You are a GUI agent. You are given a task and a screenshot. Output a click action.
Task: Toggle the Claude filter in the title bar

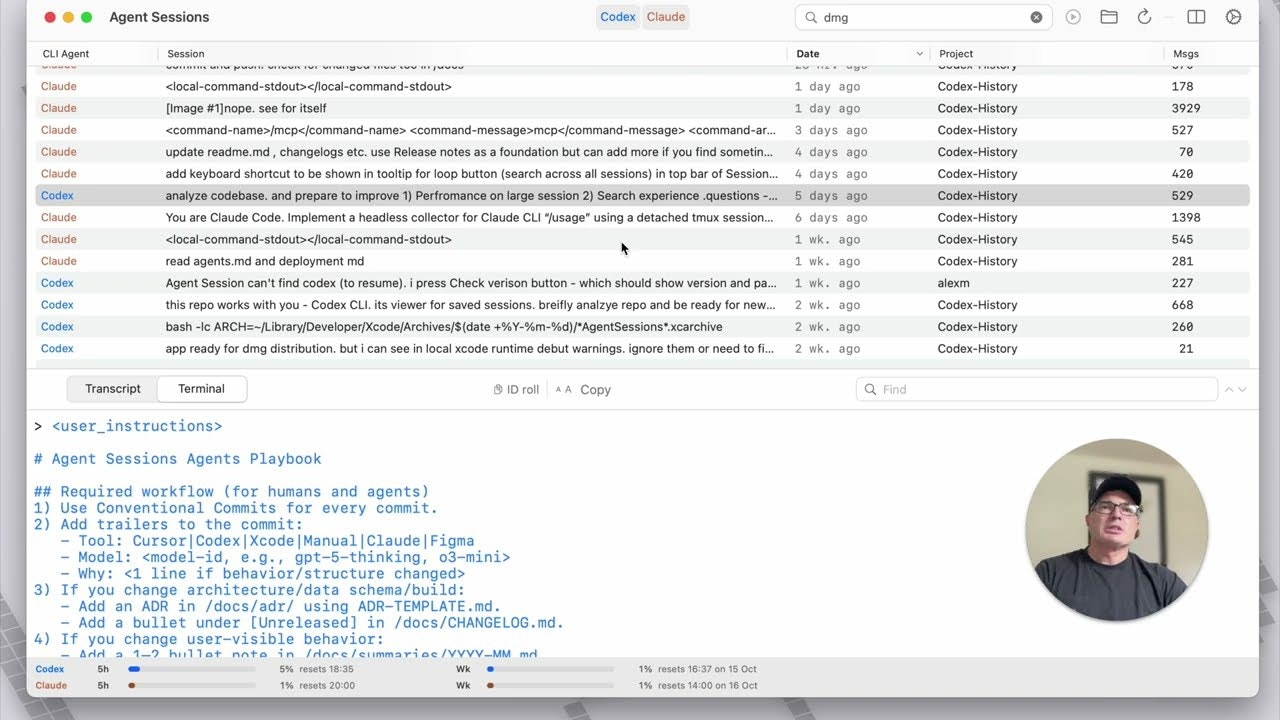pyautogui.click(x=666, y=17)
